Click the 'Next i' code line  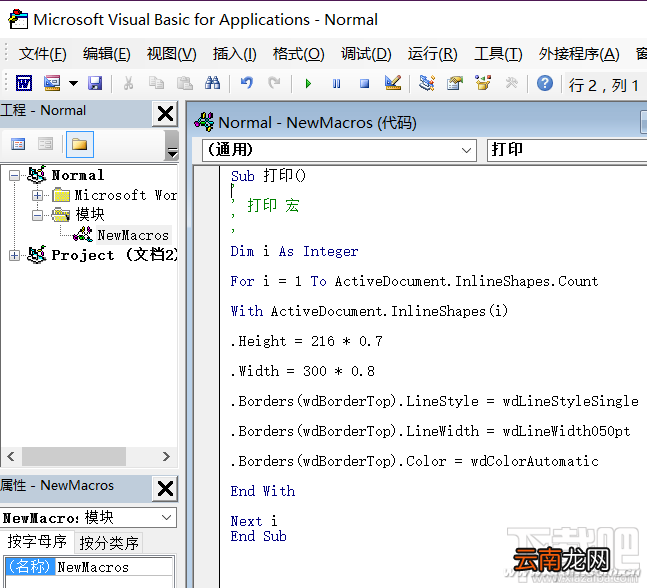[254, 521]
